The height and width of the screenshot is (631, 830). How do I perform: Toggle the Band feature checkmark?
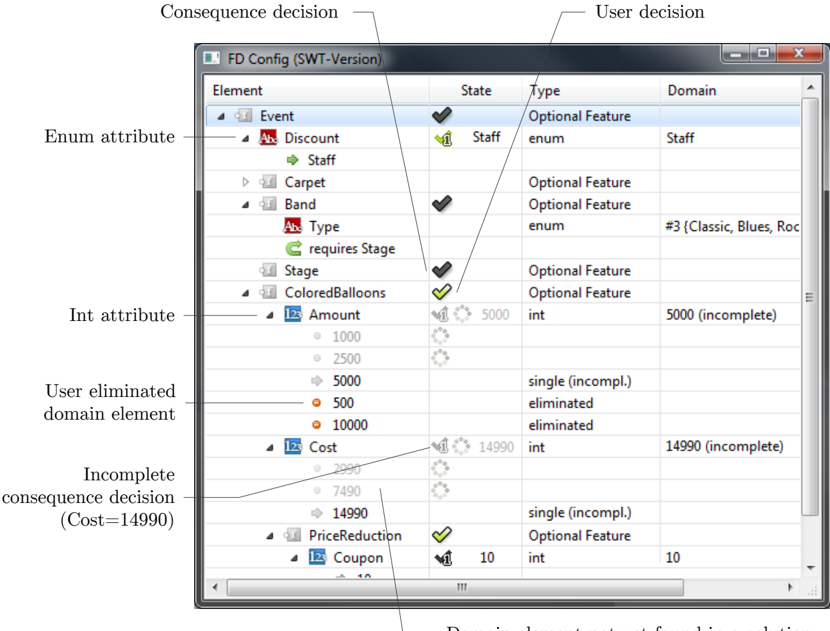[x=442, y=203]
